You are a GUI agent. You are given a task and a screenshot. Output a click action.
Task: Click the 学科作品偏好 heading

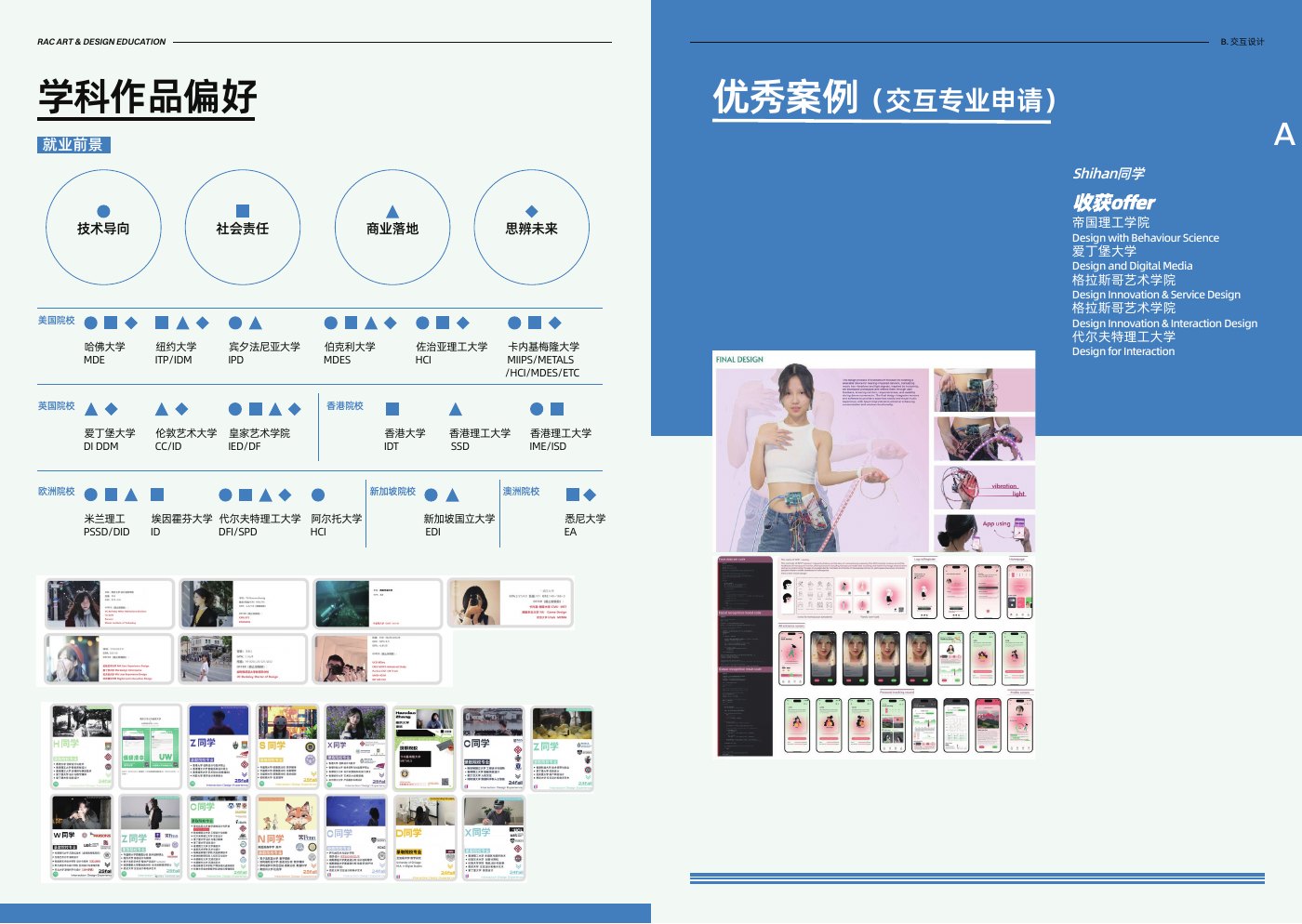[x=147, y=97]
